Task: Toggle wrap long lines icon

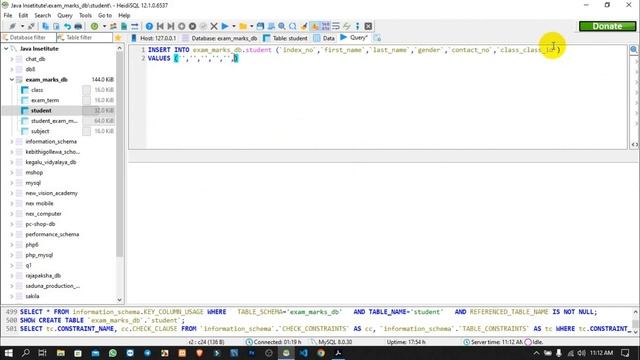Action: coord(336,26)
